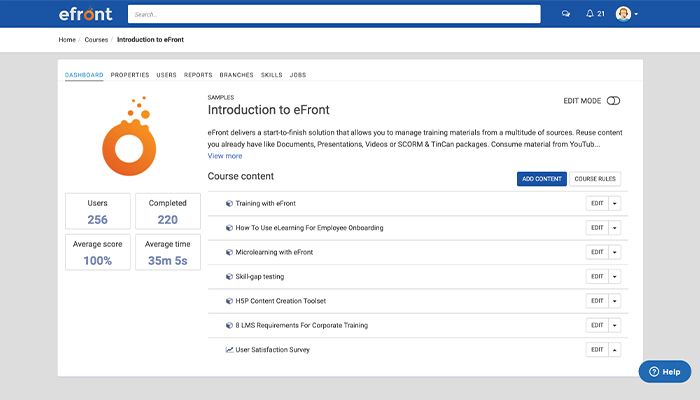The width and height of the screenshot is (700, 400).
Task: Click the eFront logo in header
Action: (85, 14)
